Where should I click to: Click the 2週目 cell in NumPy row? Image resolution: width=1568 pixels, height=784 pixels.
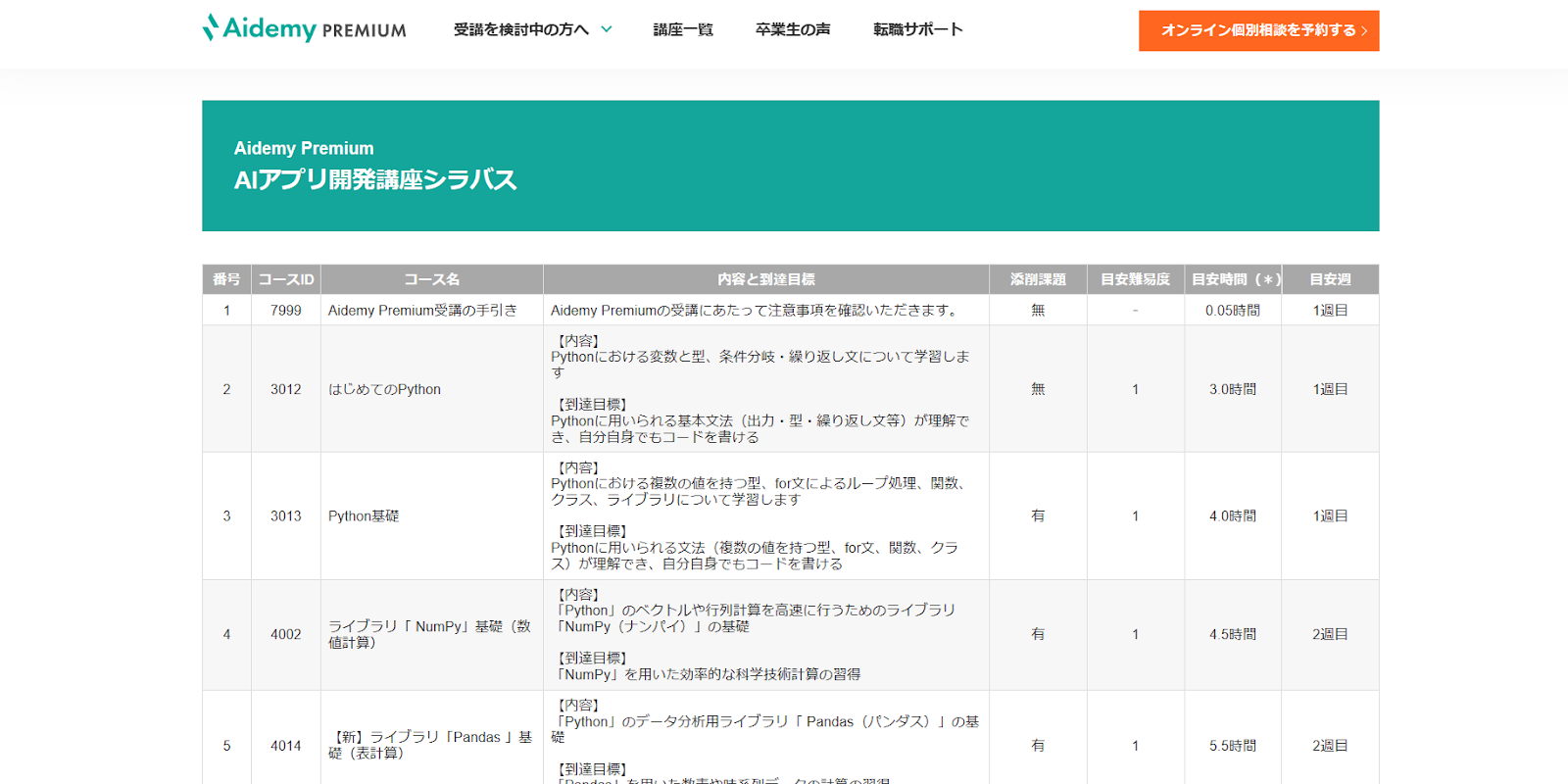coord(1330,634)
